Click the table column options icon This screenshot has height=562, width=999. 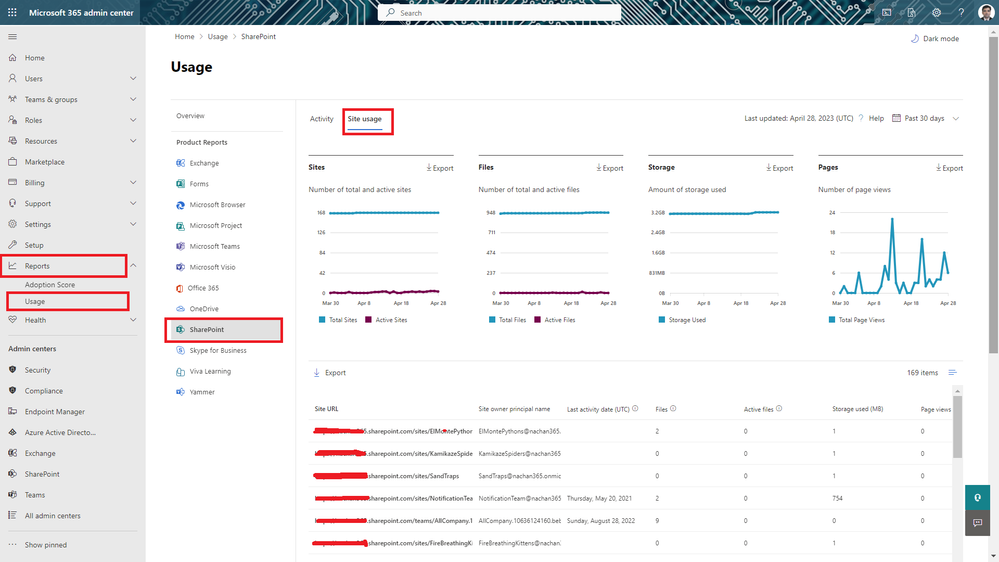[x=952, y=373]
